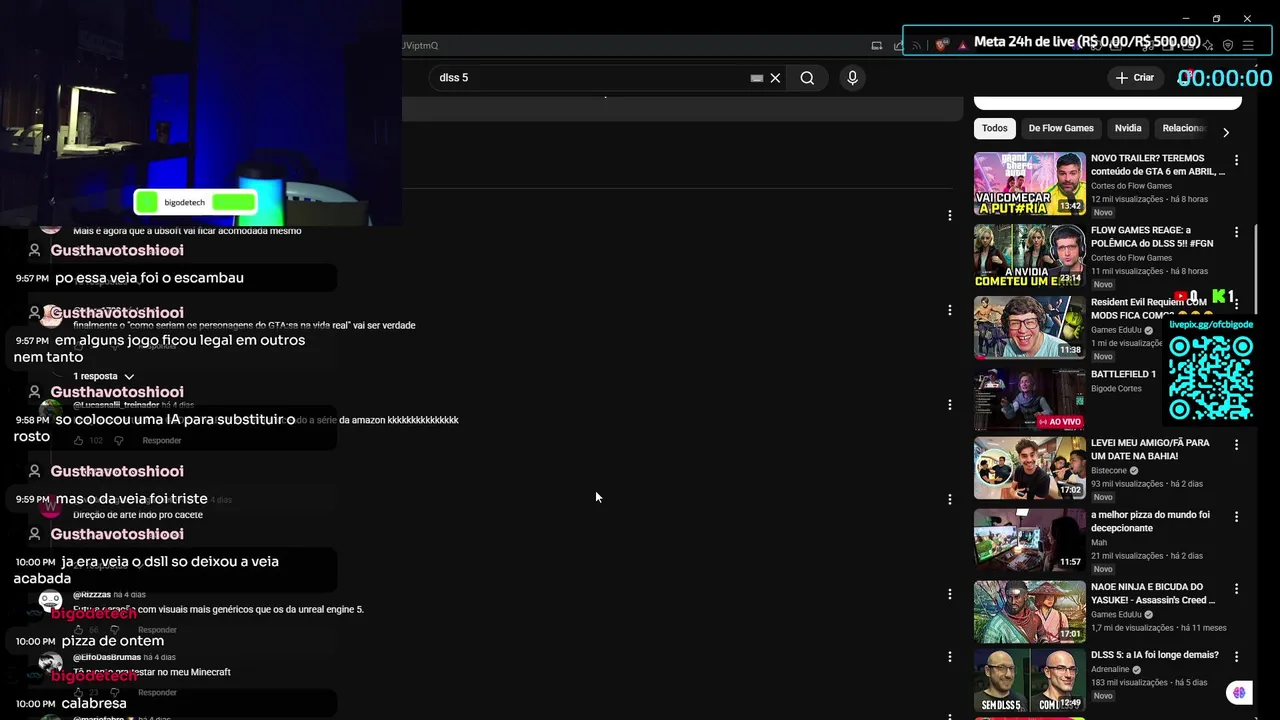Screen dimensions: 1280x720
Task: Visit the Adrenaline channel link
Action: pos(1110,669)
